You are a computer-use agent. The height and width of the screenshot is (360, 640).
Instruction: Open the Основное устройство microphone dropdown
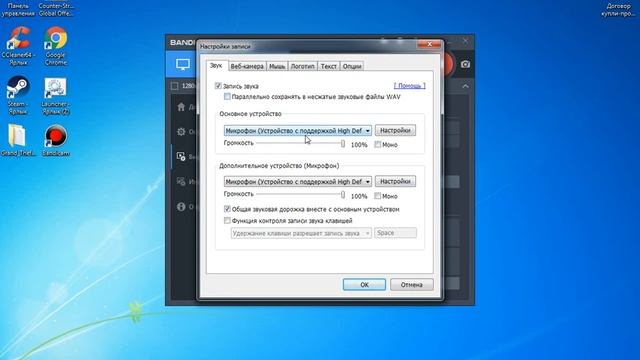tap(298, 131)
